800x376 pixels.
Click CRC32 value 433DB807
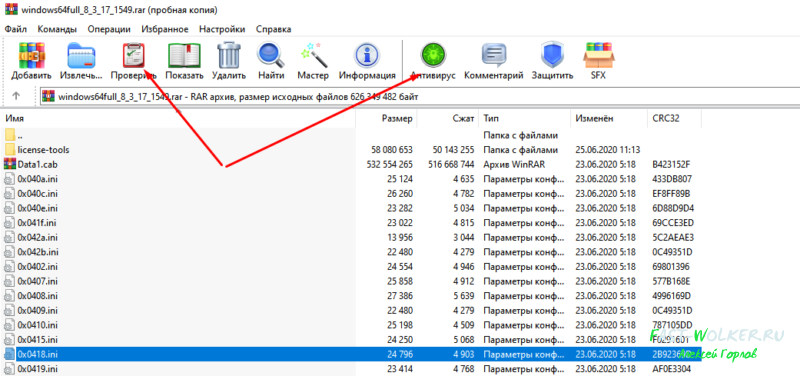click(x=673, y=179)
